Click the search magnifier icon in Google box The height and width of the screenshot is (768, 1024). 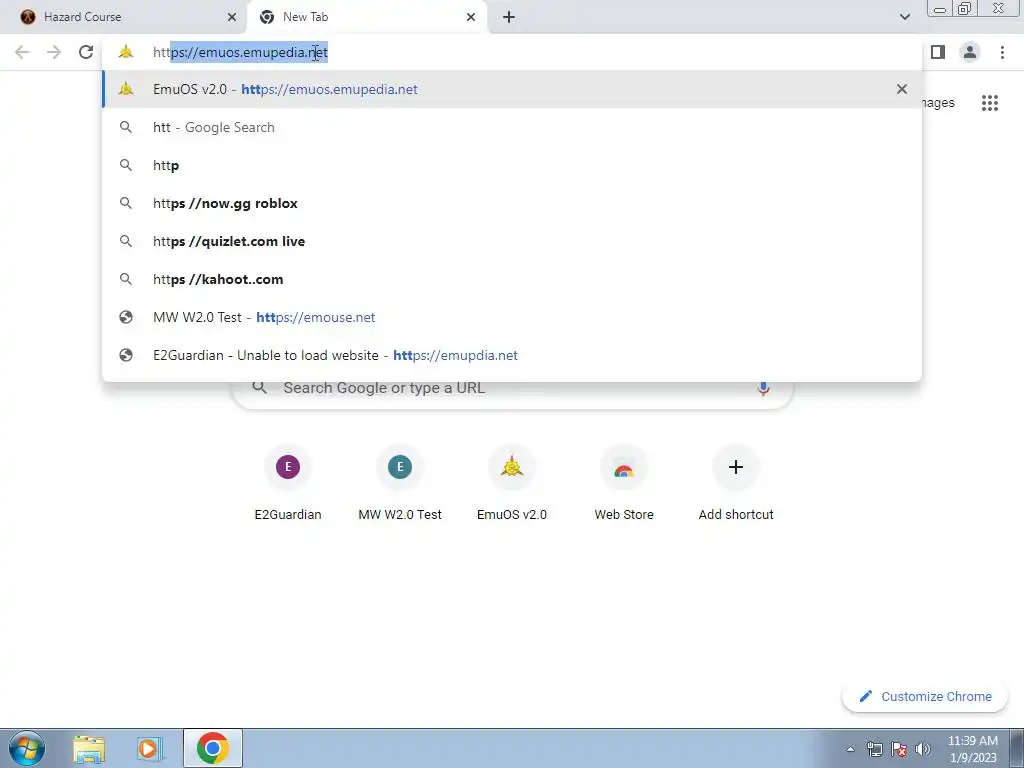260,388
